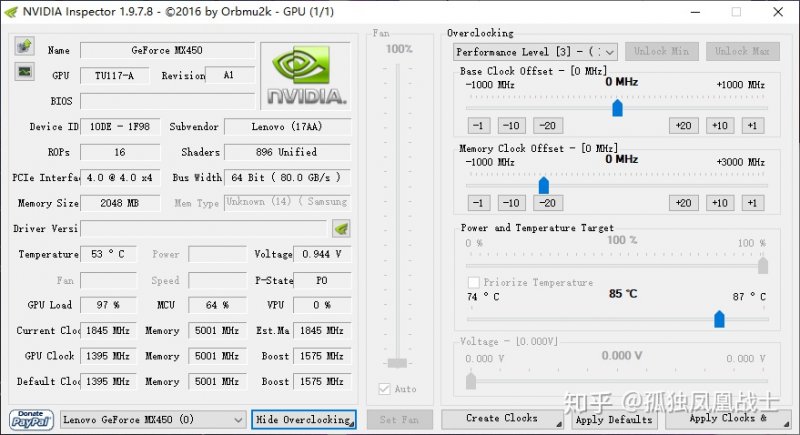Decrease memory clock offset by 20 MHz
The image size is (800, 435).
pos(547,203)
